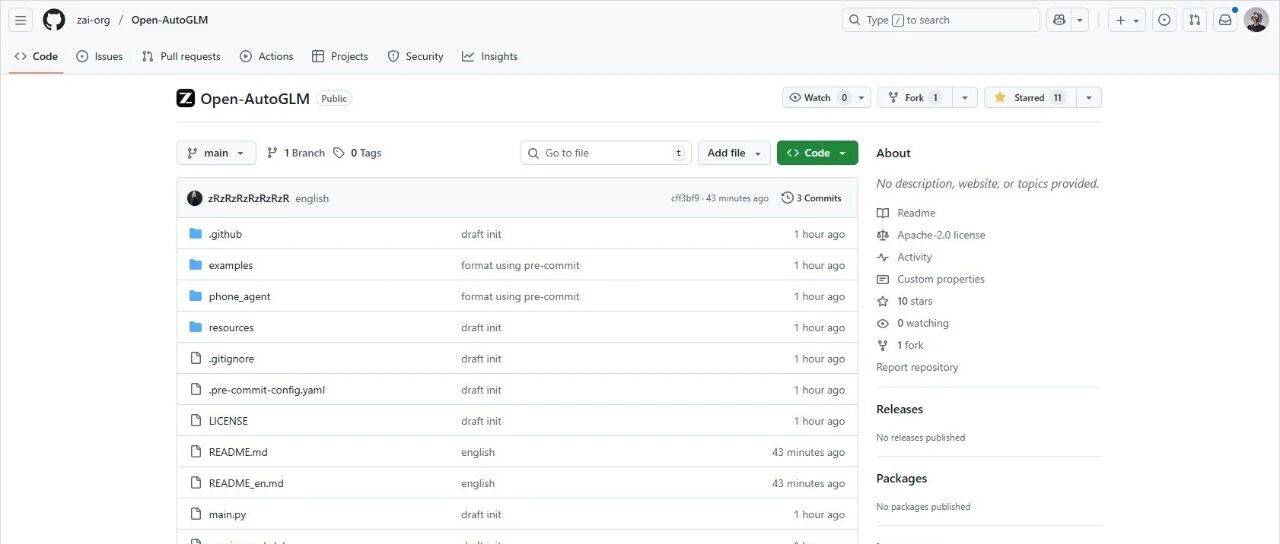Click the tag icon beside 0 Tags
Screen dimensions: 1280x544
pyautogui.click(x=339, y=153)
